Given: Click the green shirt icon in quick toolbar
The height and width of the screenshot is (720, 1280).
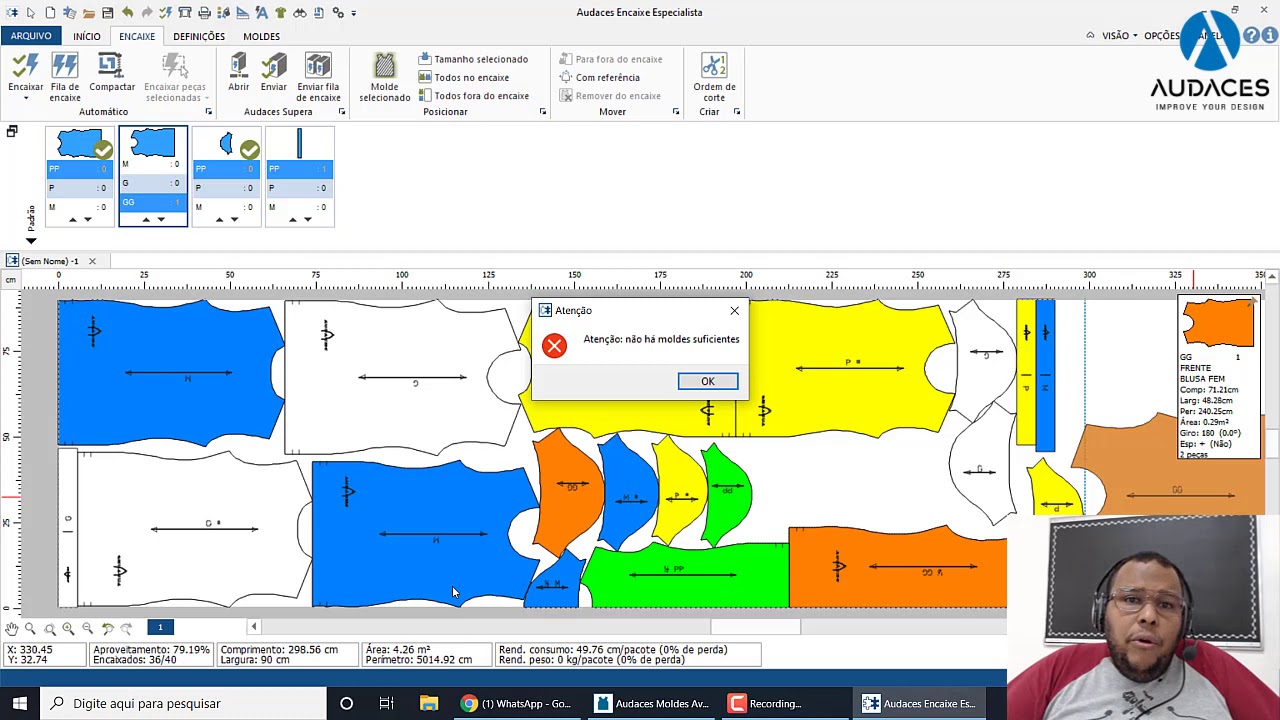Looking at the screenshot, I should 280,13.
